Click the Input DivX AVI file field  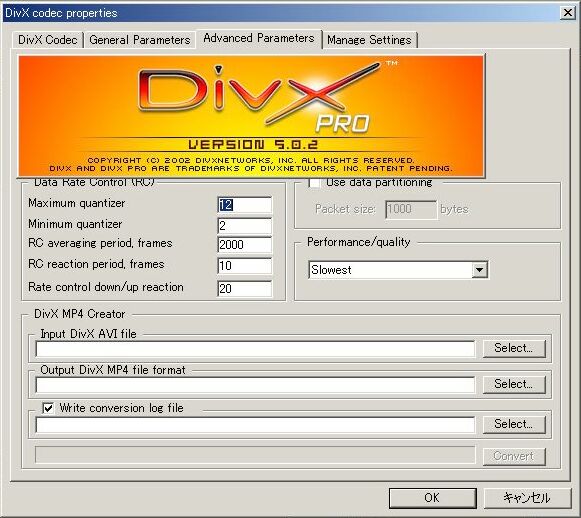[255, 349]
